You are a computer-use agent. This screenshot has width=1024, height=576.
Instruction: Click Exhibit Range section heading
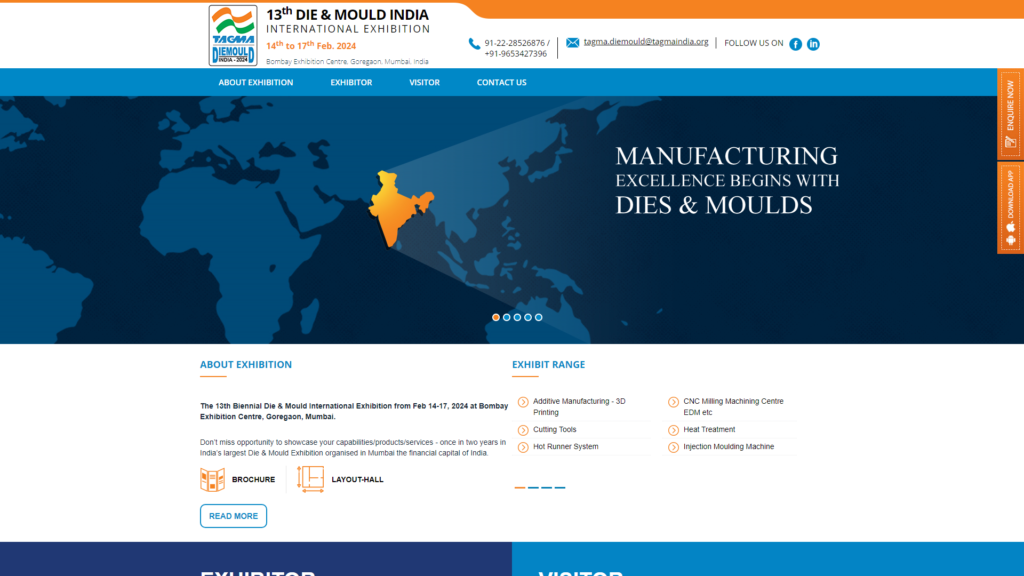(x=549, y=364)
